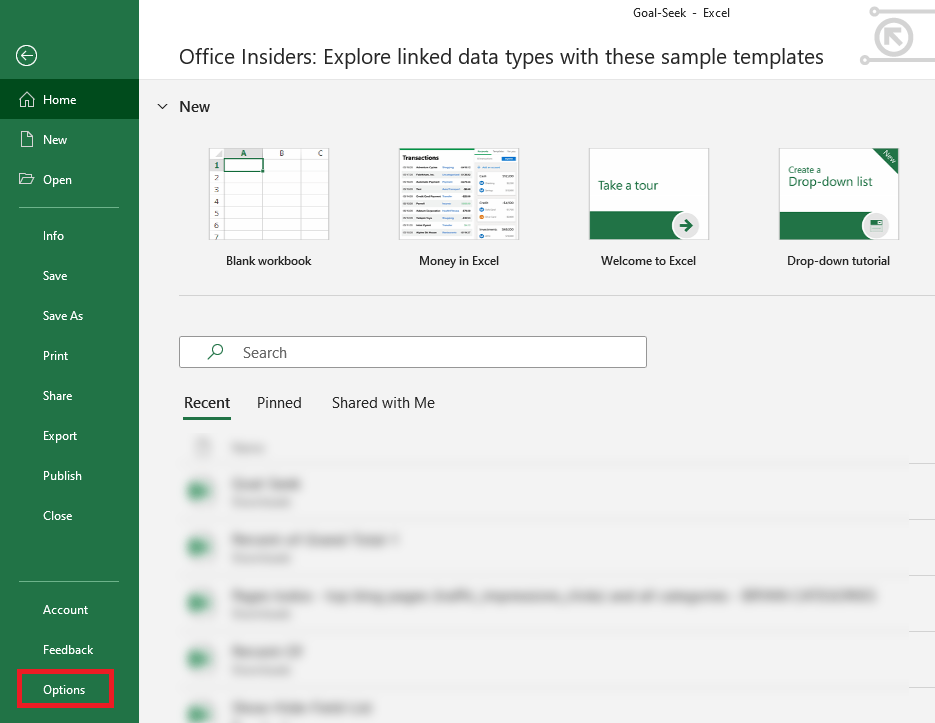Select New in the sidebar
The height and width of the screenshot is (723, 935).
69,139
